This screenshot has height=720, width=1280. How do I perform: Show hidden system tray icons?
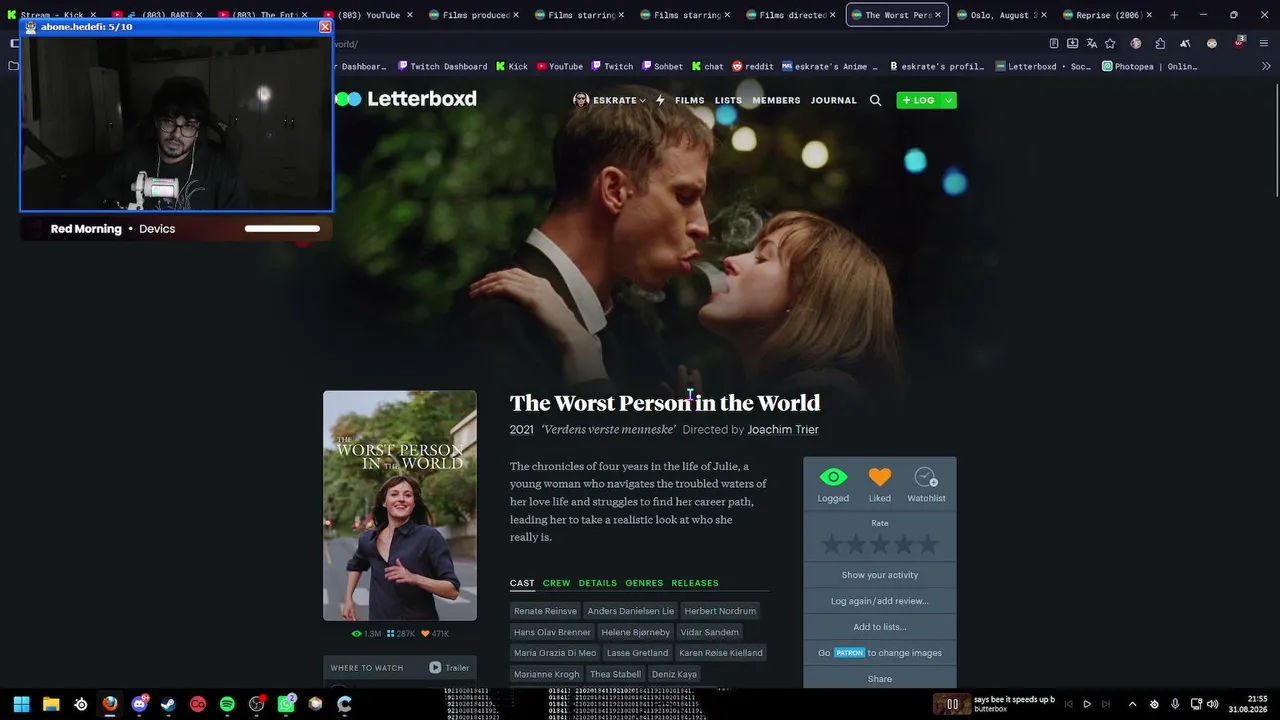1132,704
